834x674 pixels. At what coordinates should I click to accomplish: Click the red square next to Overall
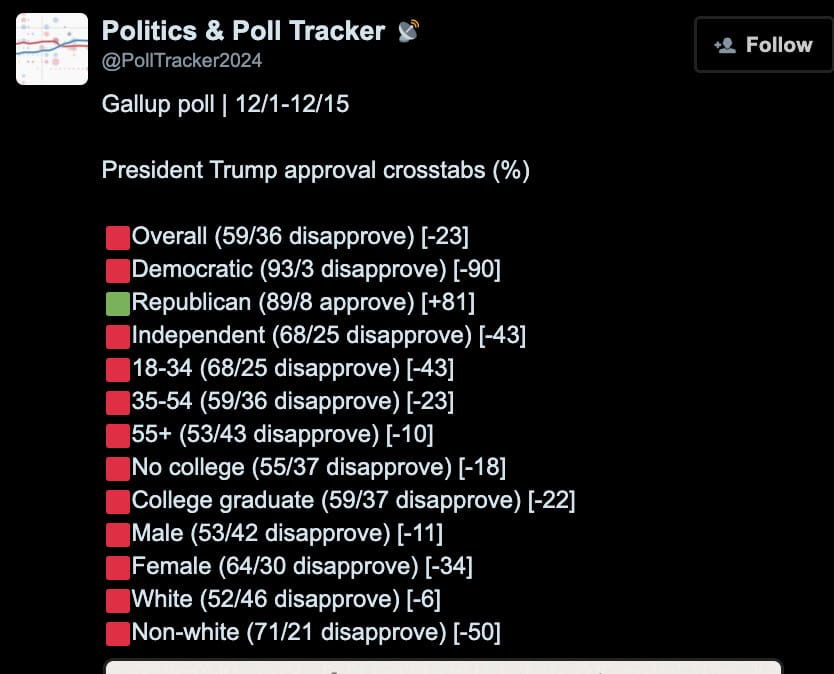point(118,237)
